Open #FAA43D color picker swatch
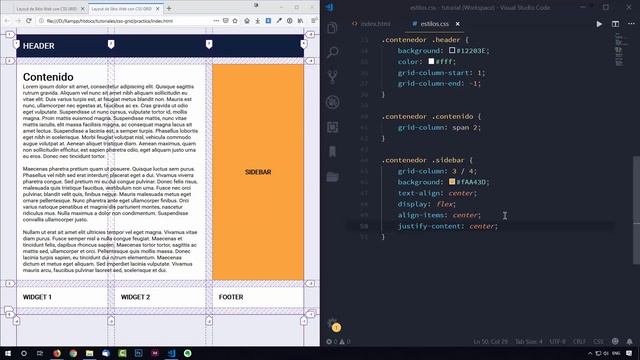The height and width of the screenshot is (360, 640). tap(452, 182)
